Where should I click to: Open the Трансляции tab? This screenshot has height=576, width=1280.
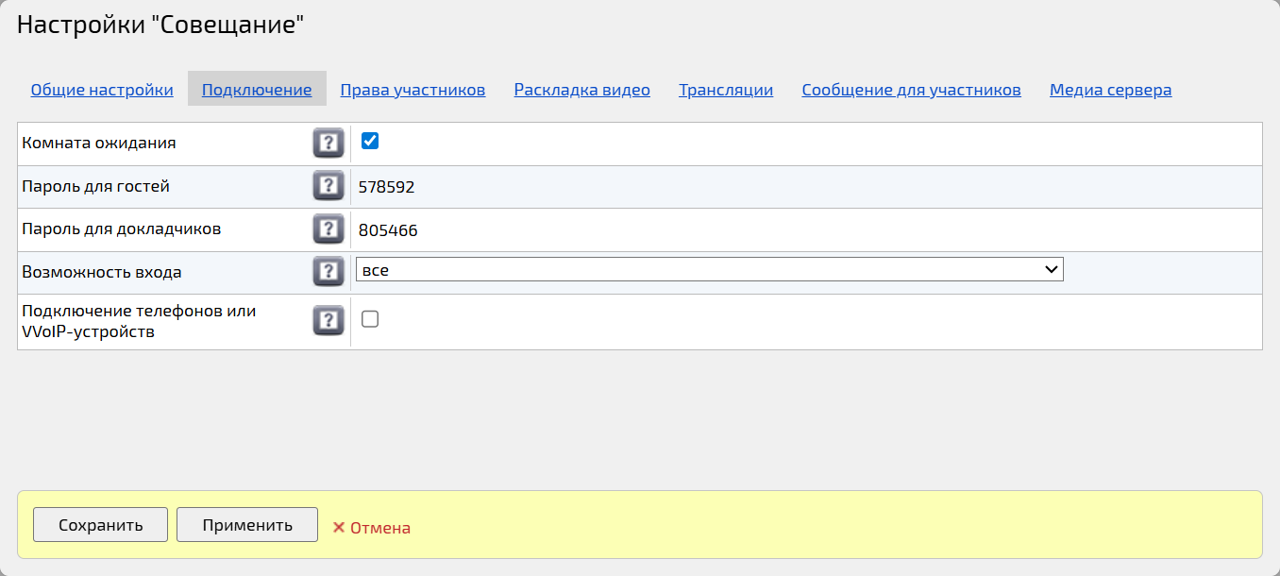point(726,90)
